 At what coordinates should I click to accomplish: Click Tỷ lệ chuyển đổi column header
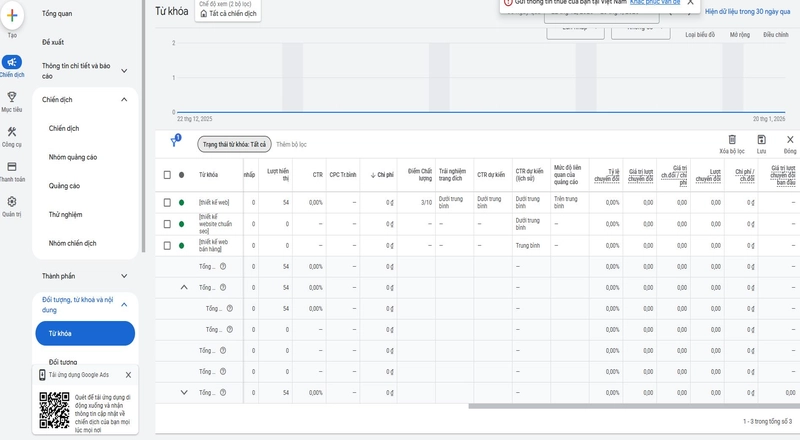point(607,175)
